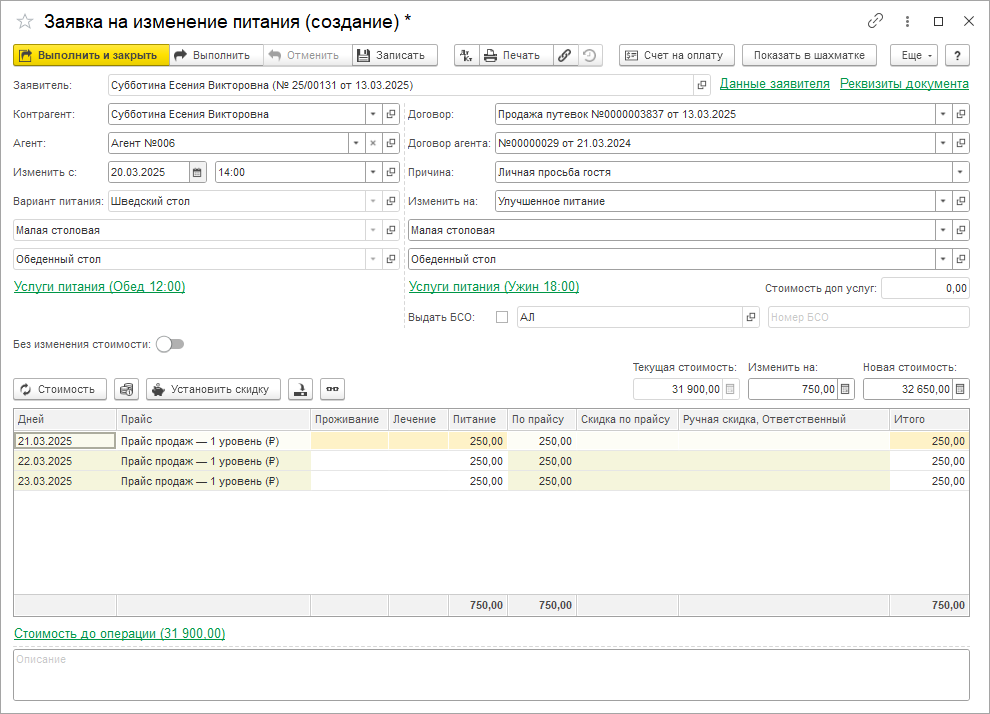Click the glasses icon button above the table
This screenshot has height=714, width=990.
click(332, 389)
